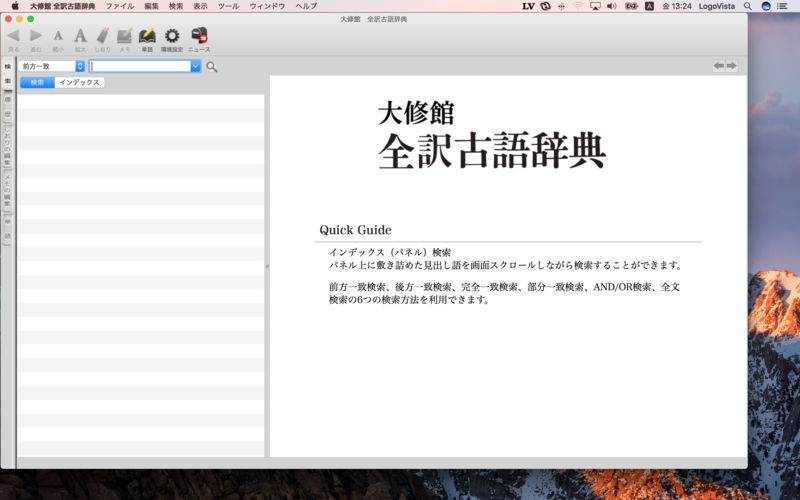Open the ツール menu
The image size is (800, 500).
229,6
